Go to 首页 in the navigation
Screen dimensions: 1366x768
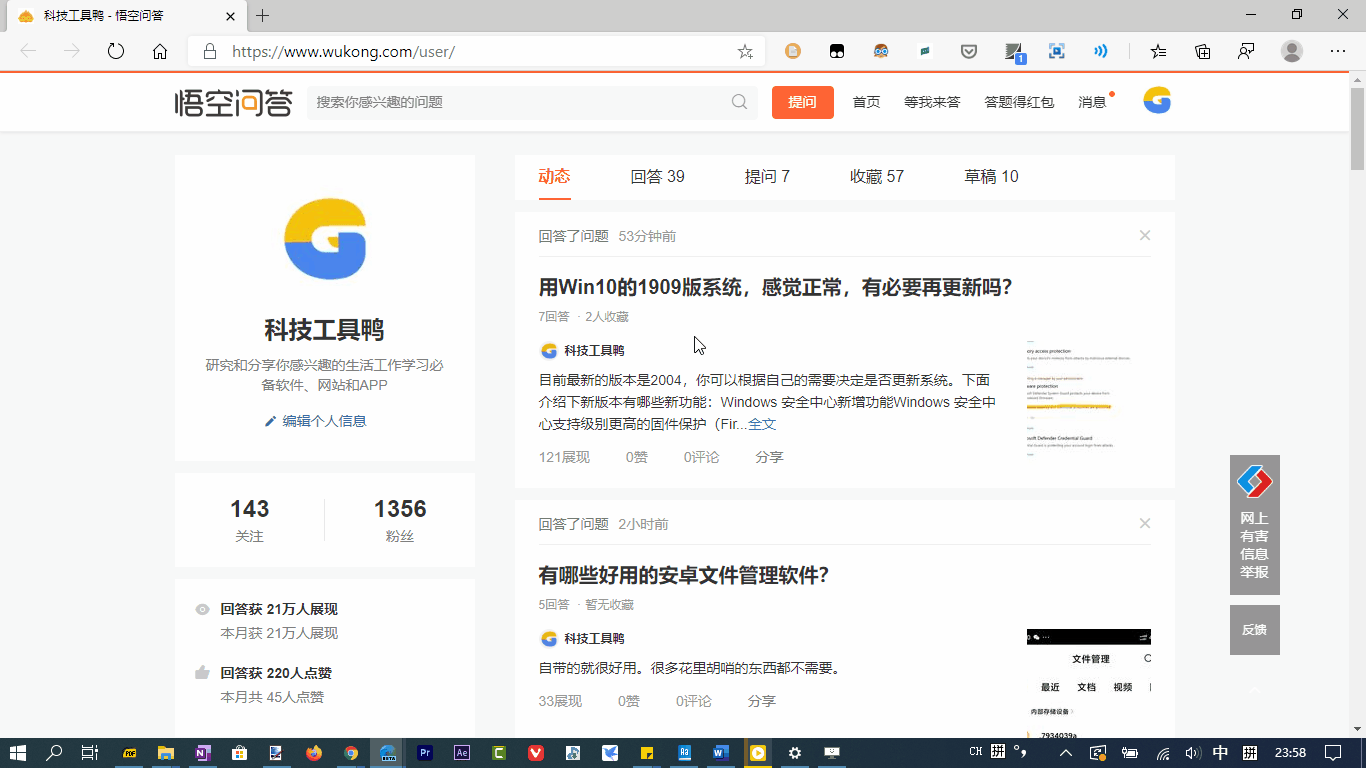click(x=866, y=102)
